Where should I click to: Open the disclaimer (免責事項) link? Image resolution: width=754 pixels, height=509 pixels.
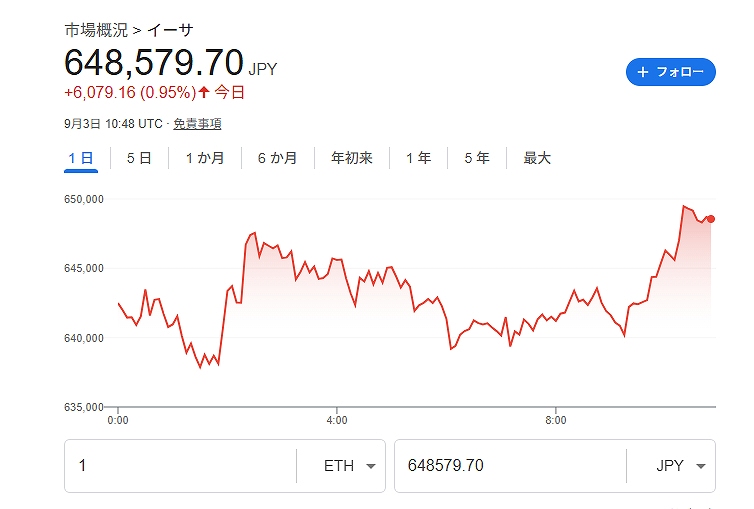(197, 124)
